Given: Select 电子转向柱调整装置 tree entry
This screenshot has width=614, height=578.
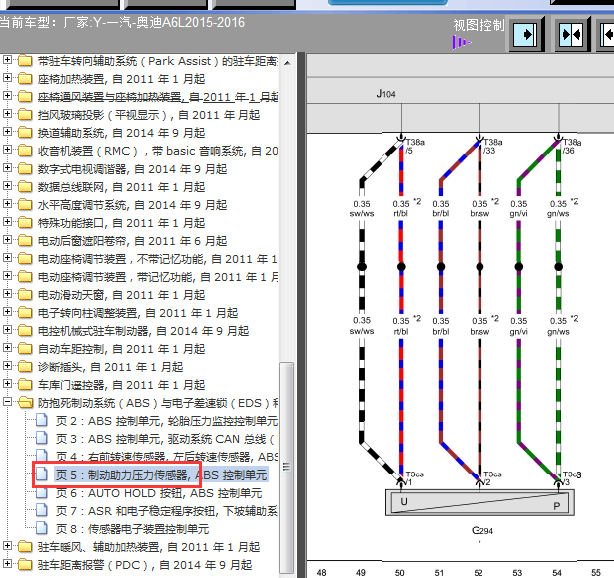Looking at the screenshot, I should point(138,313).
